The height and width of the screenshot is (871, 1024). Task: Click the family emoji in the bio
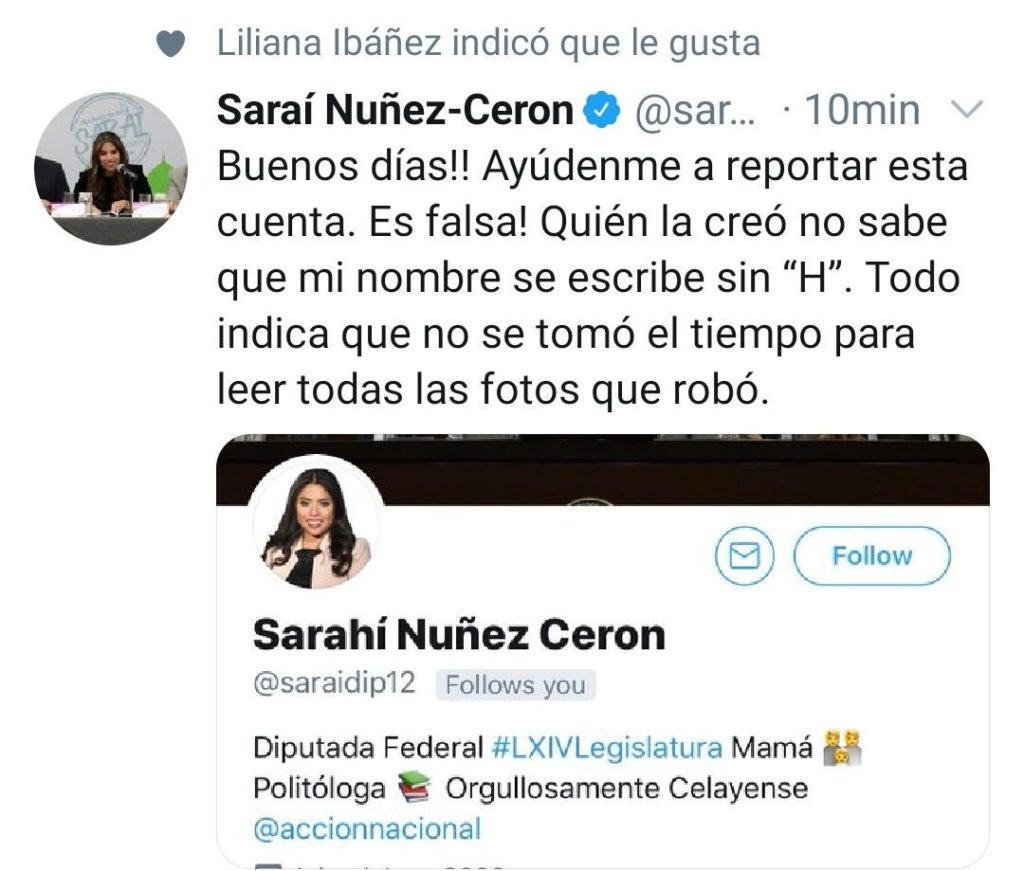click(842, 747)
